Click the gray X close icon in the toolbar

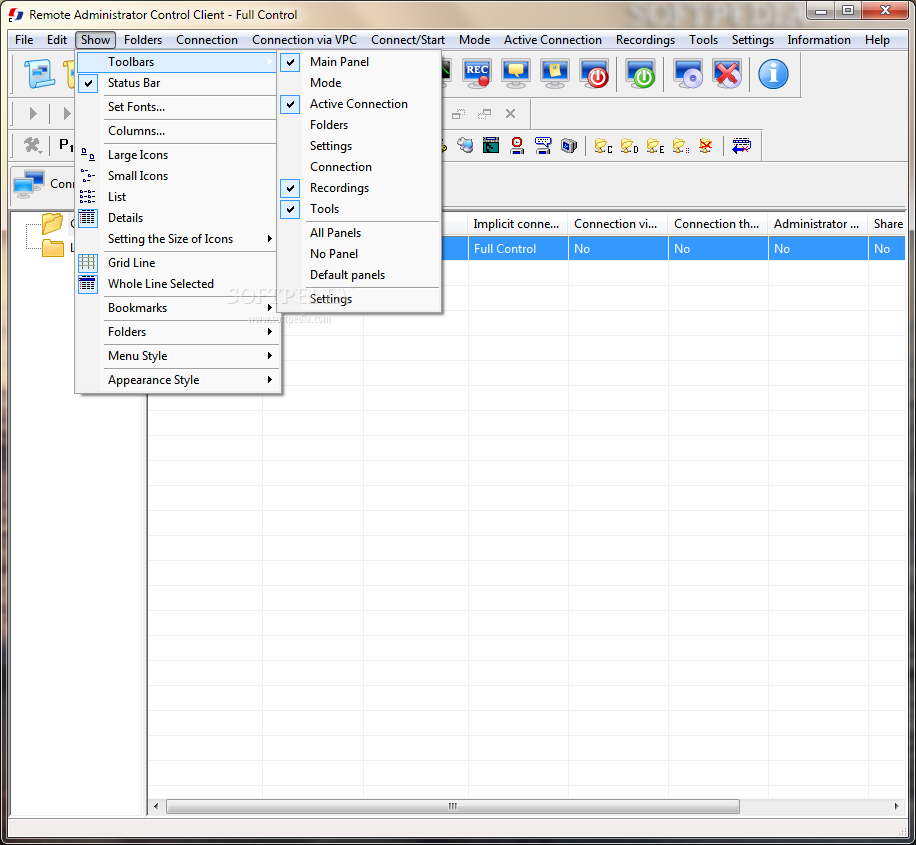[x=510, y=113]
